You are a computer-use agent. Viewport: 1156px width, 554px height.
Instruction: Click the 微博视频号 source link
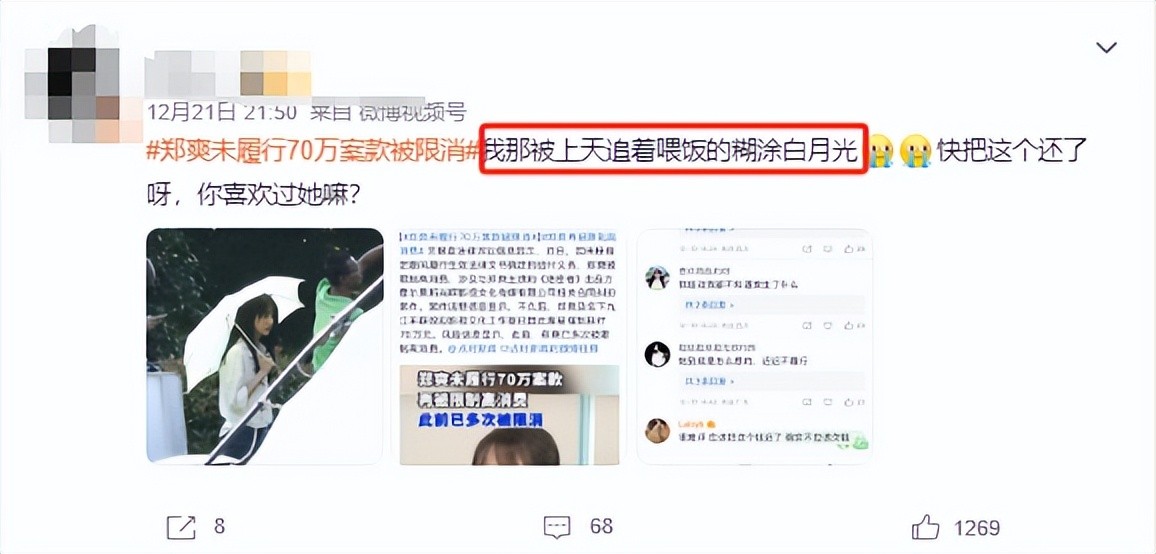[411, 113]
